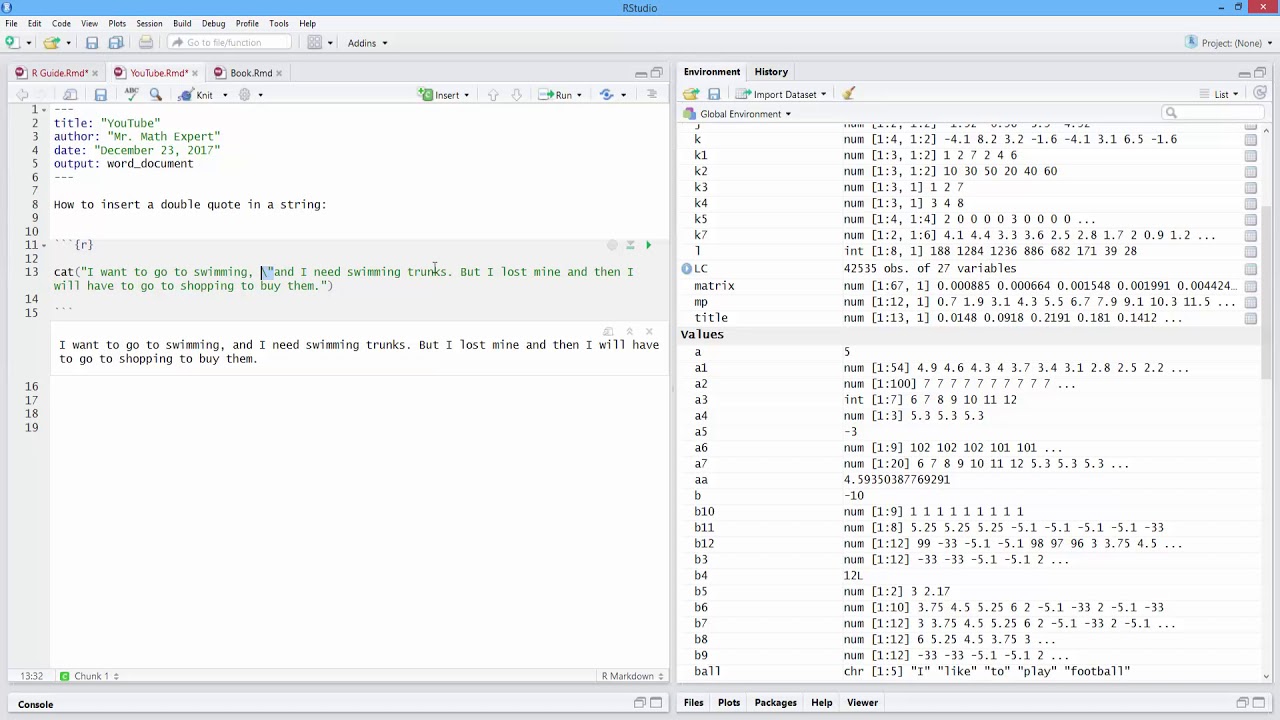Click the Knit button

click(197, 95)
